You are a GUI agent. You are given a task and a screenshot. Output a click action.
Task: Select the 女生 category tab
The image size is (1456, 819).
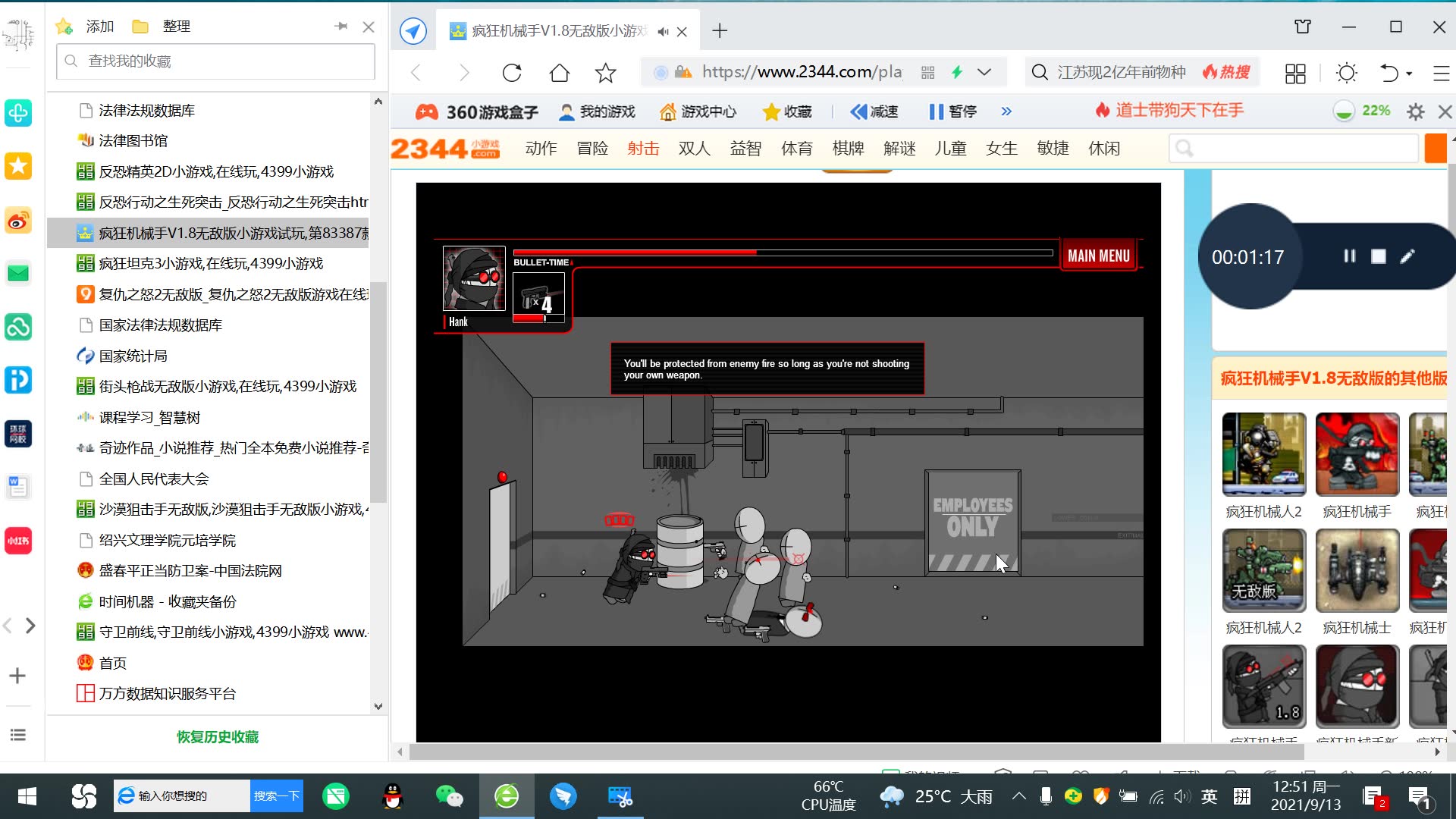[1001, 149]
